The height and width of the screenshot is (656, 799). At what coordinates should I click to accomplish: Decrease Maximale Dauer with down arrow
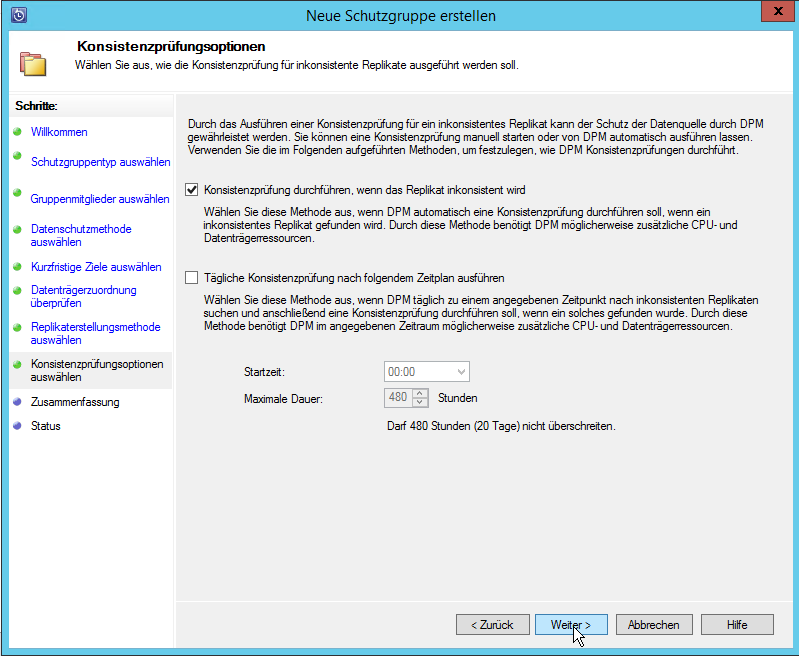(x=420, y=403)
